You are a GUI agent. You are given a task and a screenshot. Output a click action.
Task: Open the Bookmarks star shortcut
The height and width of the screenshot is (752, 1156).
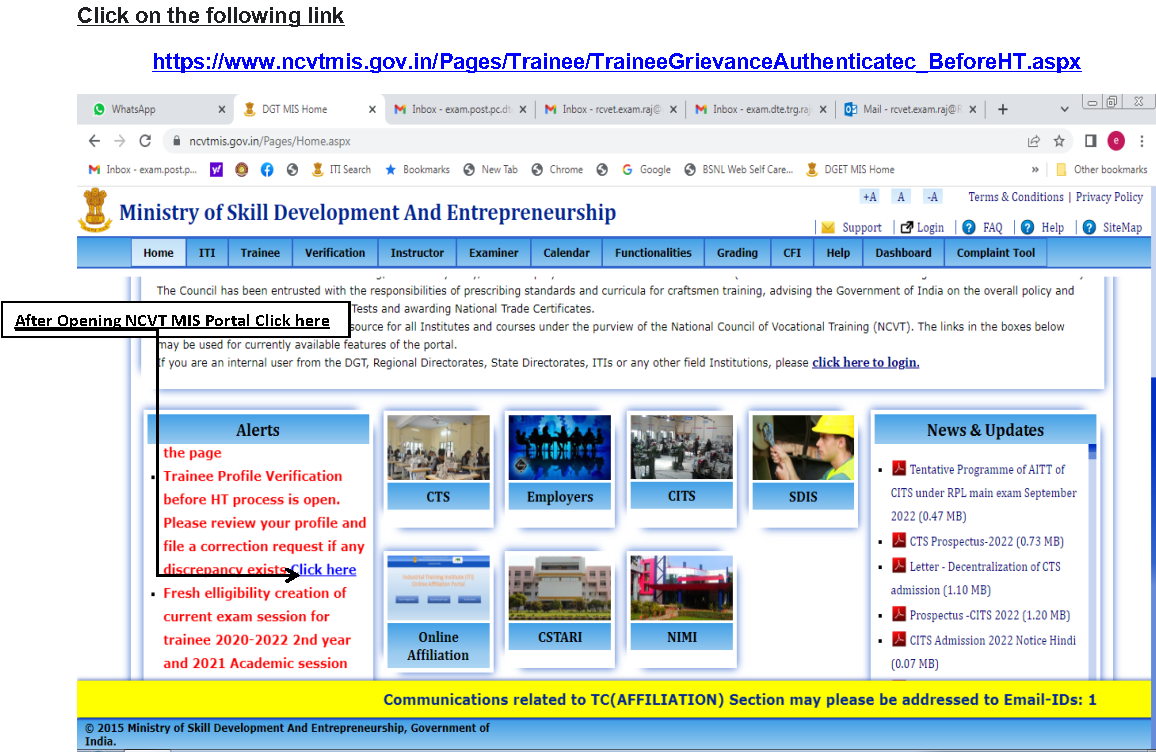[x=417, y=170]
